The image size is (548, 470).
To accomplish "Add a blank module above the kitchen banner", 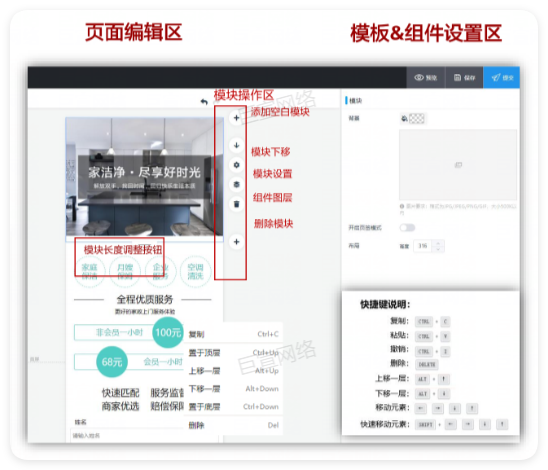I will 236,118.
